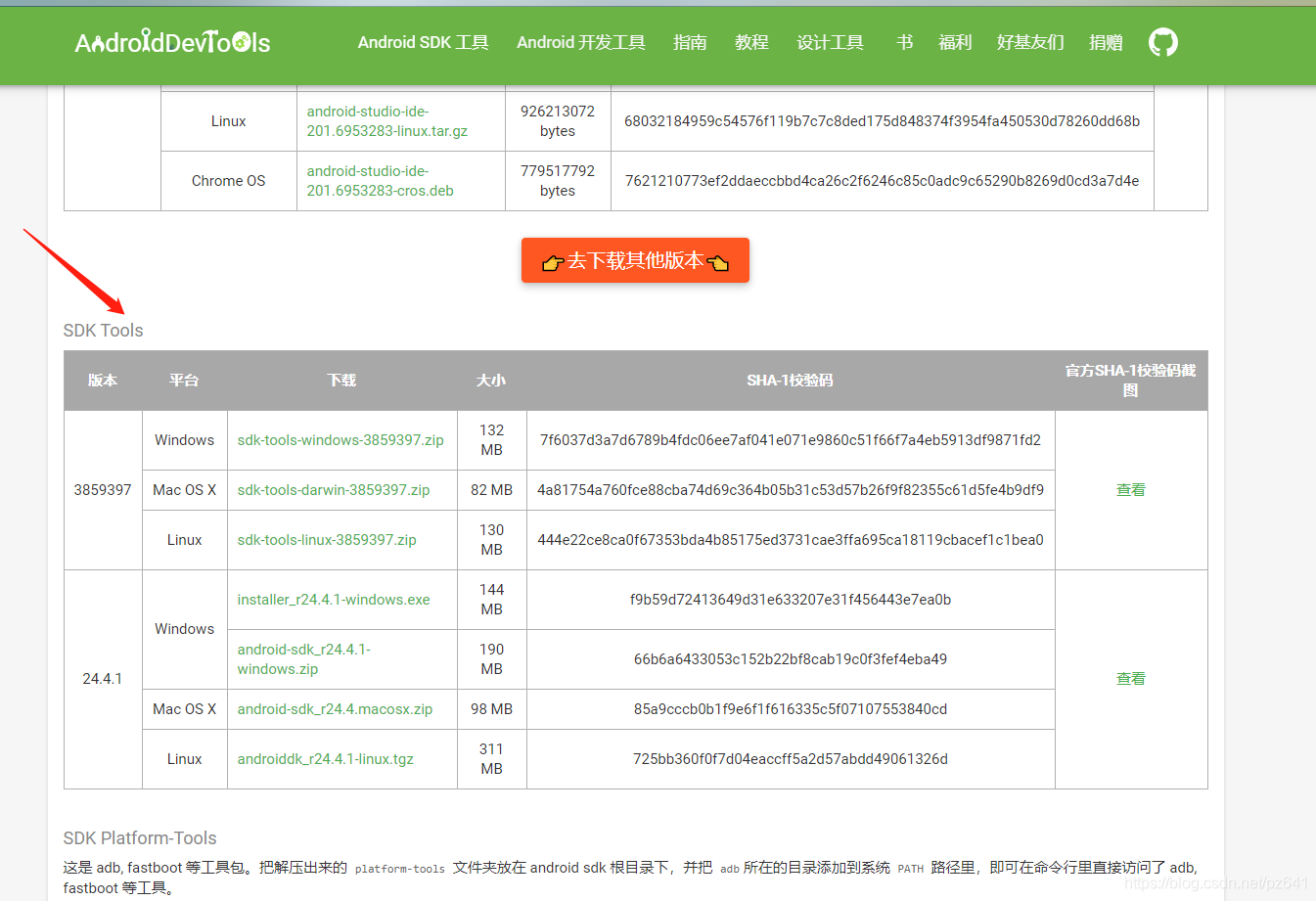Download android-studio-ide-201.6953283-cros.deb
This screenshot has width=1316, height=901.
(381, 181)
